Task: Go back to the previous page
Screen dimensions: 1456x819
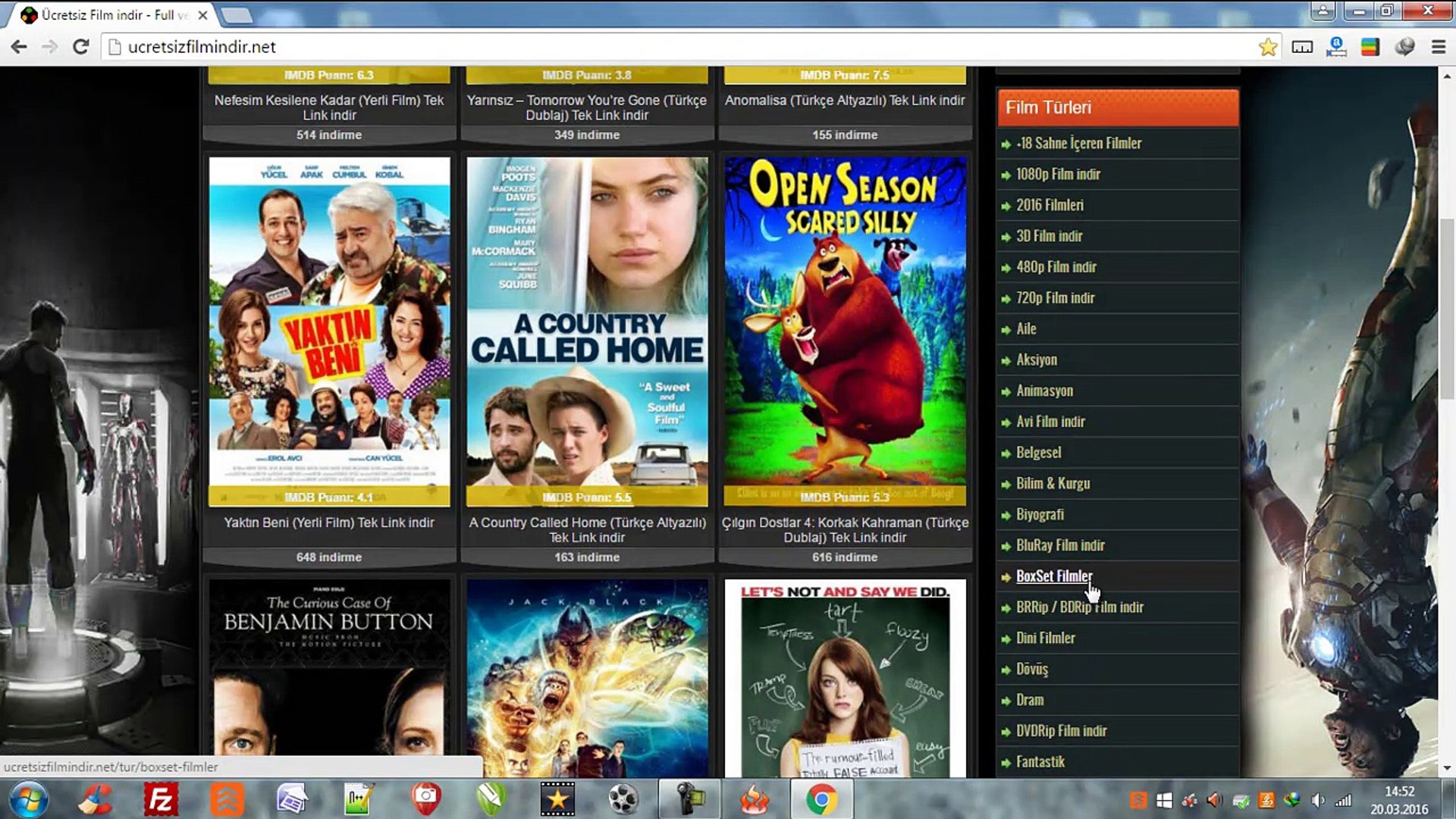Action: pyautogui.click(x=19, y=47)
